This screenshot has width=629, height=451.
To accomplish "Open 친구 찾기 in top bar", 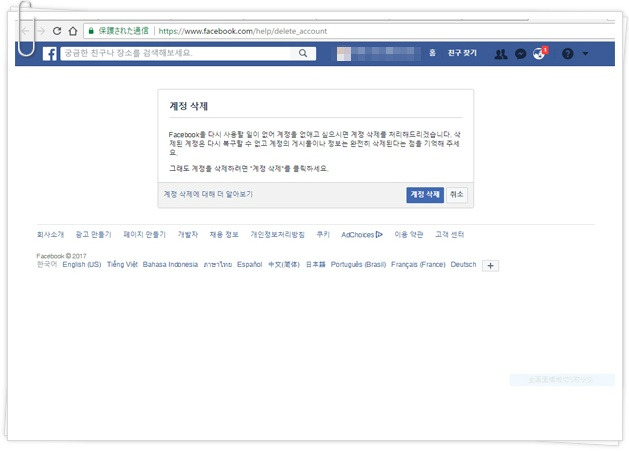I will (462, 53).
